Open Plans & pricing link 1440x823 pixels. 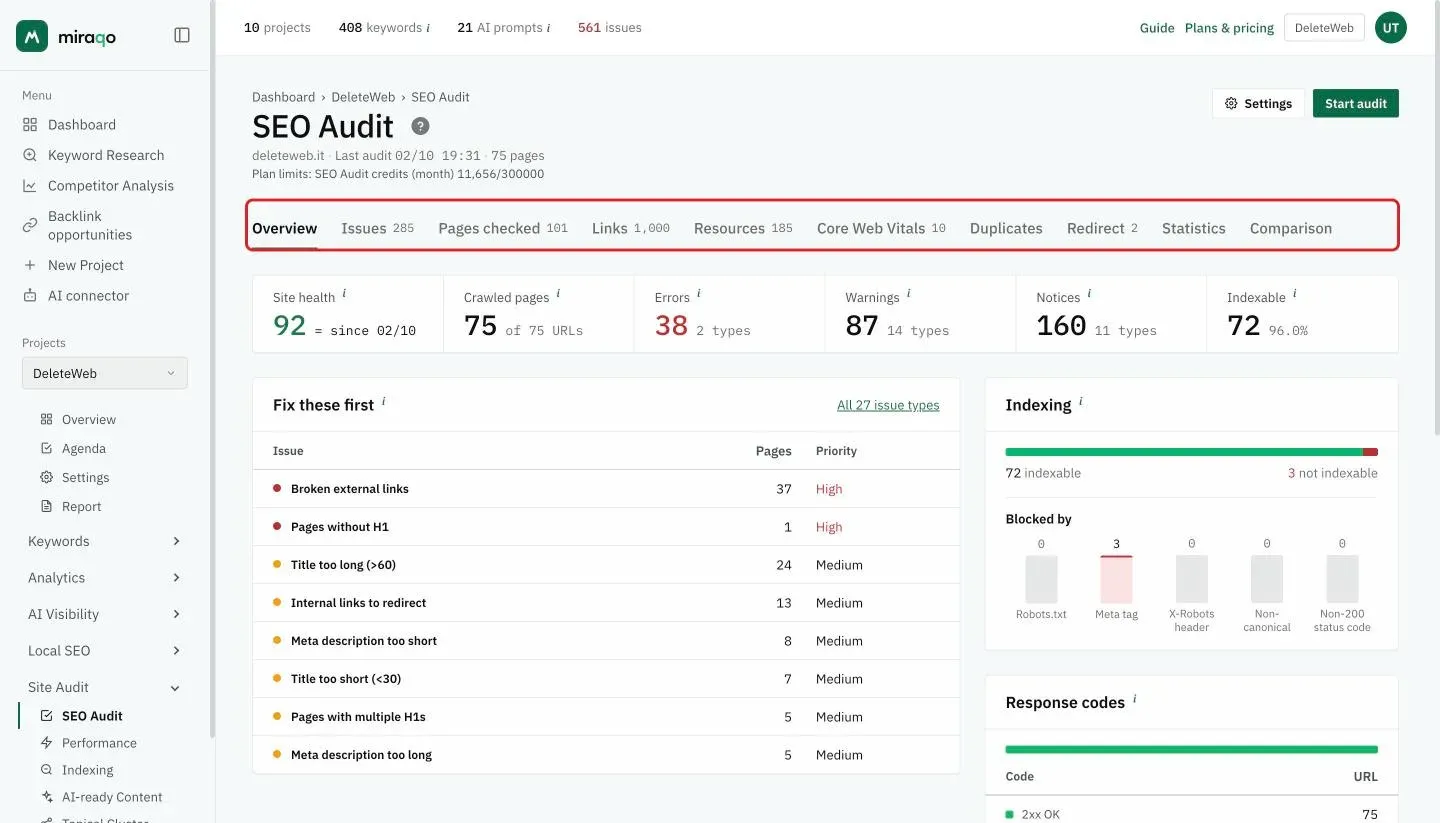click(x=1229, y=28)
